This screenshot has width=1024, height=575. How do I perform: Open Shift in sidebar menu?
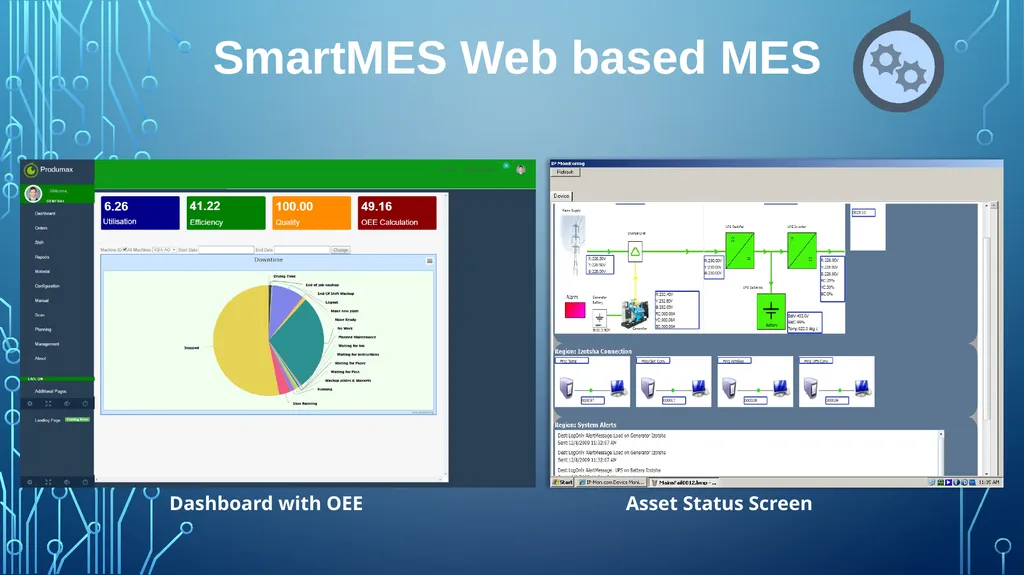click(39, 242)
